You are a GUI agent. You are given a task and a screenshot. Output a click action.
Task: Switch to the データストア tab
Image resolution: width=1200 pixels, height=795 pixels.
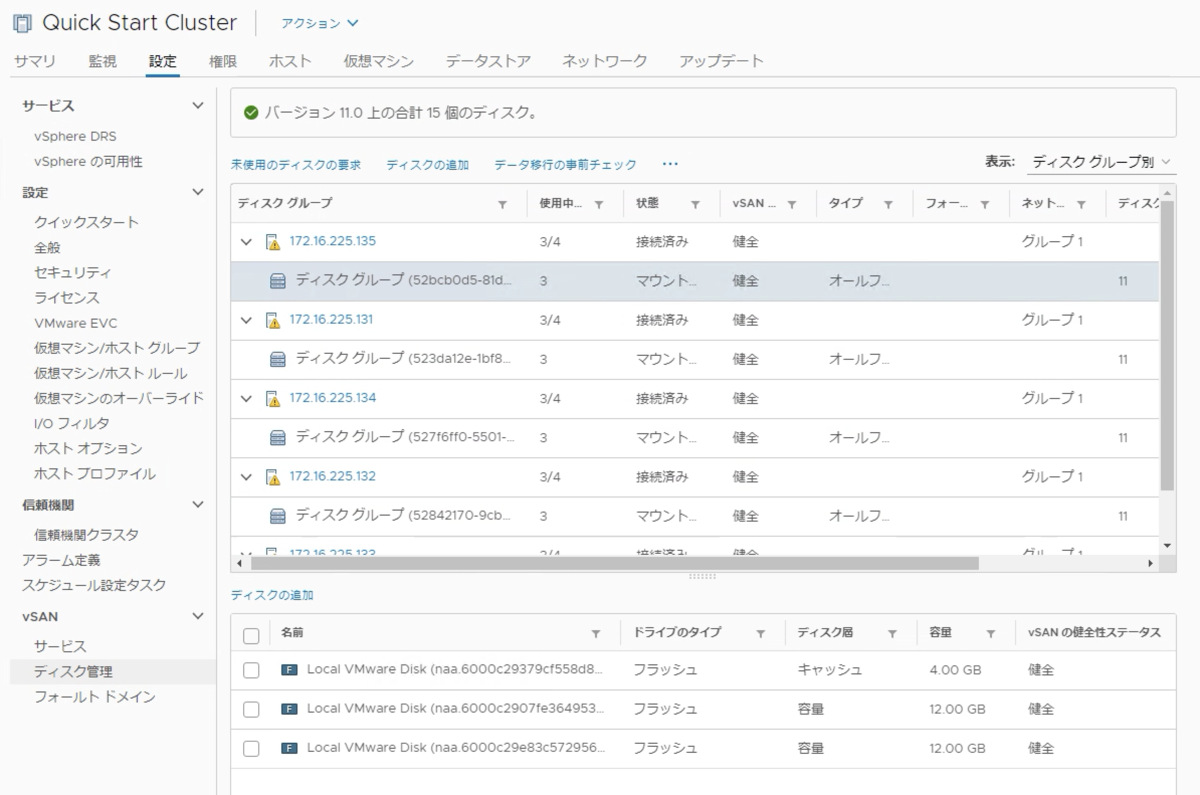click(488, 61)
